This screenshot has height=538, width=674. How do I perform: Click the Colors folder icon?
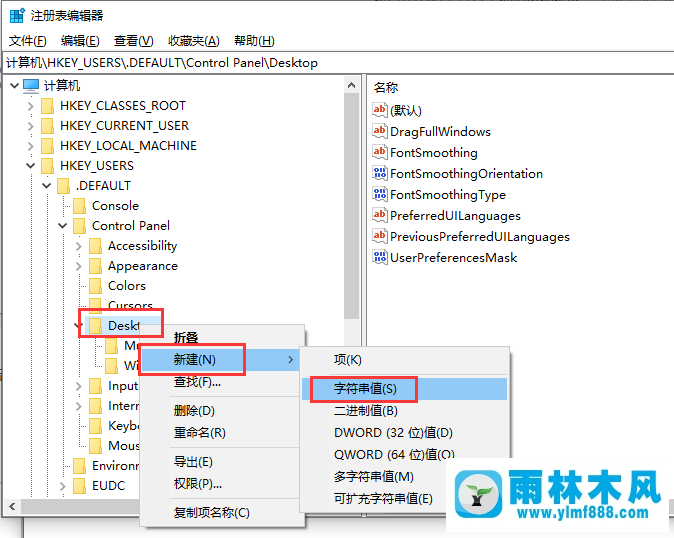click(95, 286)
